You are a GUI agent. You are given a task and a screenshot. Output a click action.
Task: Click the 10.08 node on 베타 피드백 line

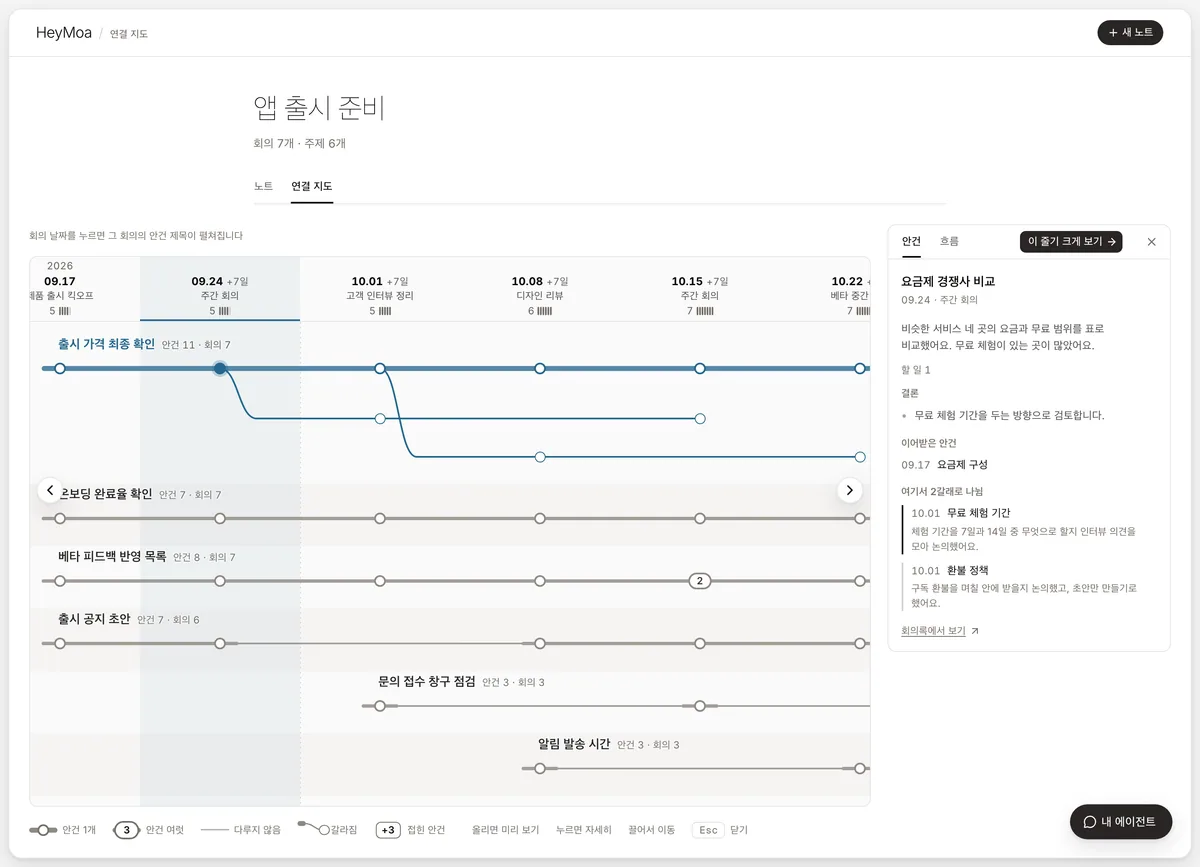tap(540, 581)
